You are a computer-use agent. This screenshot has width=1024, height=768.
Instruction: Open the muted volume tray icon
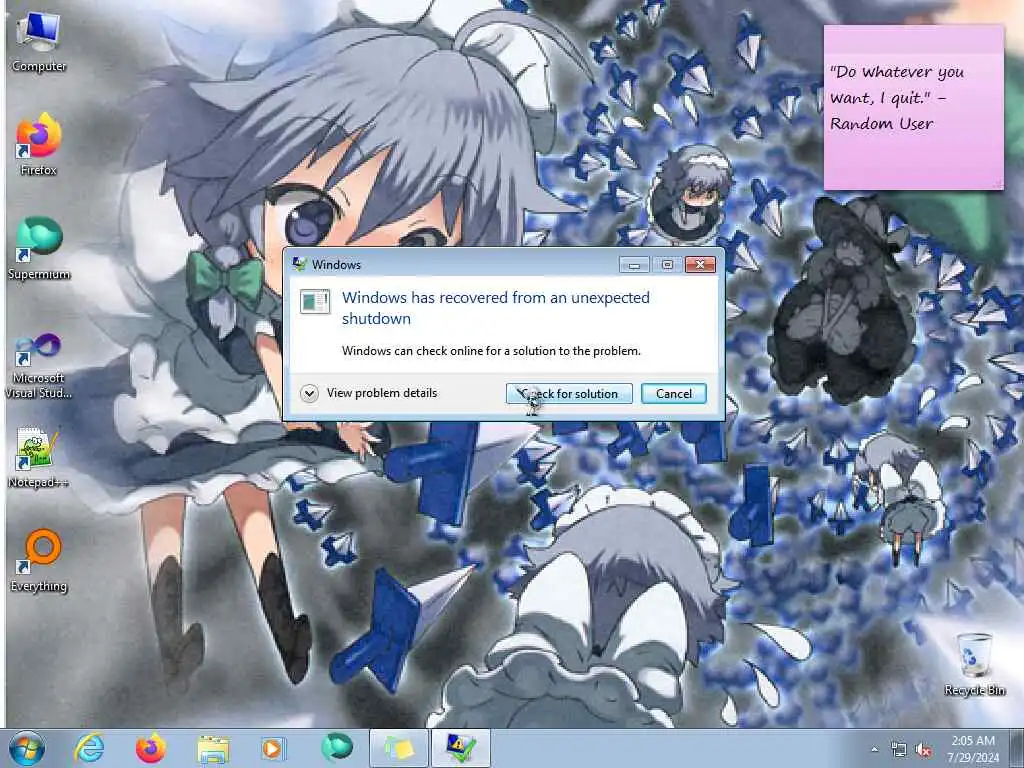[x=923, y=750]
